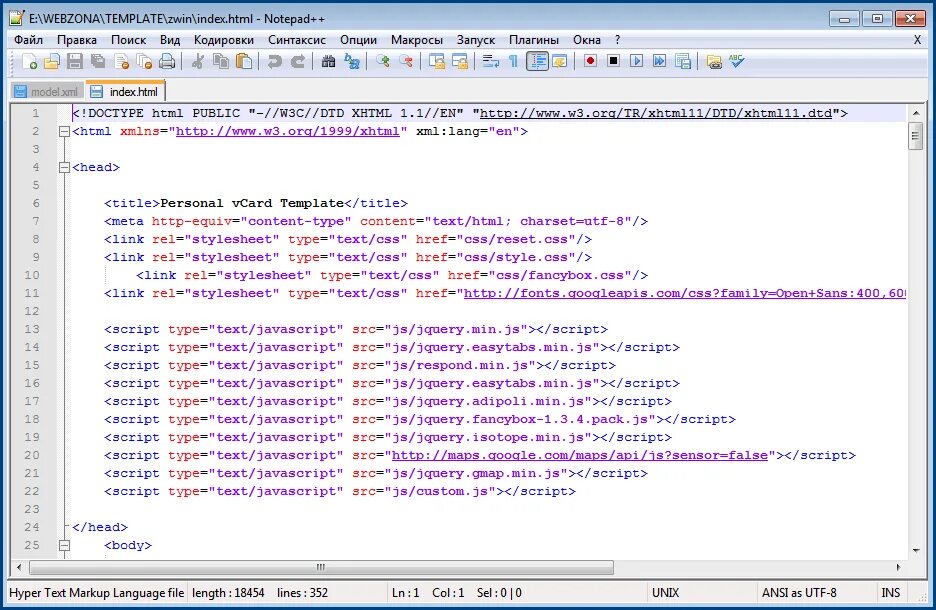The width and height of the screenshot is (936, 610).
Task: Switch to the model.xml tab
Action: pyautogui.click(x=47, y=91)
